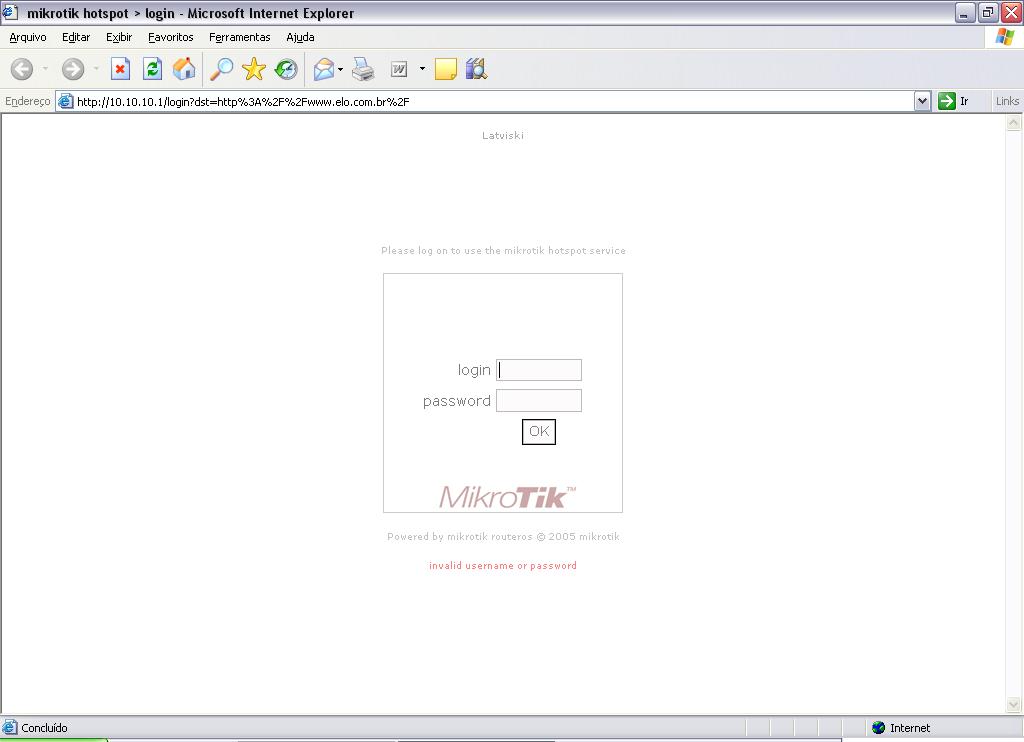
Task: Open the Links toolbar label
Action: pyautogui.click(x=1007, y=101)
